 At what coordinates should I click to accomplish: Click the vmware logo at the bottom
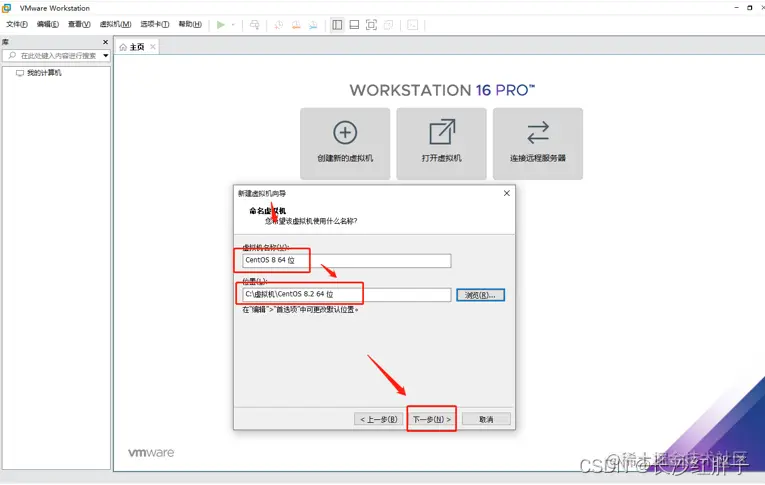pyautogui.click(x=151, y=453)
